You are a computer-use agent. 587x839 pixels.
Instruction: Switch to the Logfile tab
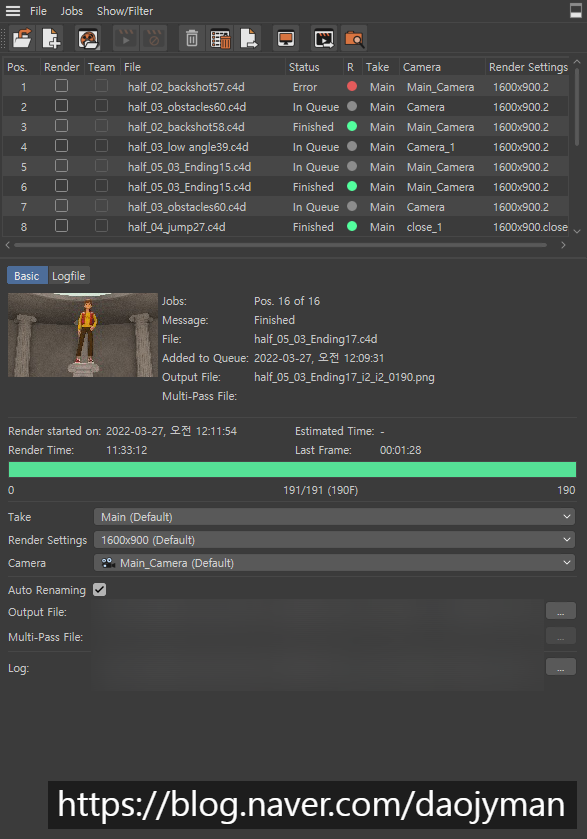click(68, 276)
